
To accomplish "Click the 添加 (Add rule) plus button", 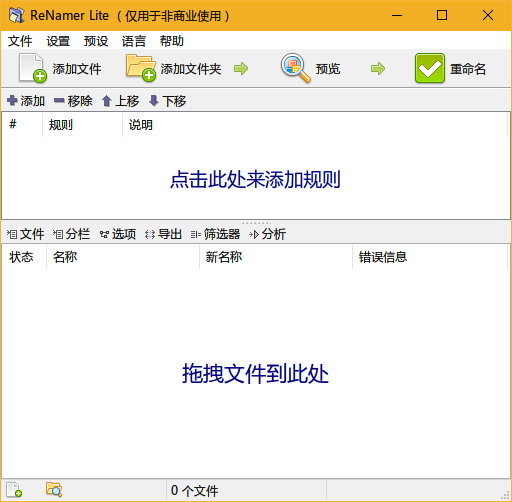I will tap(26, 101).
